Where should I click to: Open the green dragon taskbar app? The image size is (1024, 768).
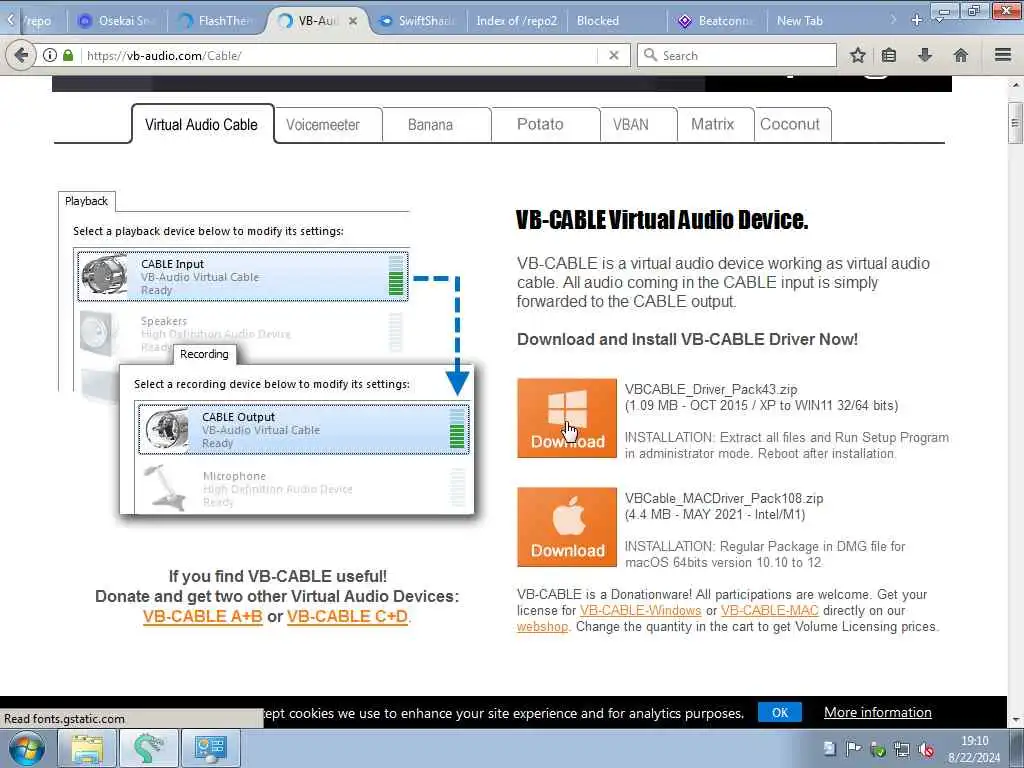tap(149, 748)
